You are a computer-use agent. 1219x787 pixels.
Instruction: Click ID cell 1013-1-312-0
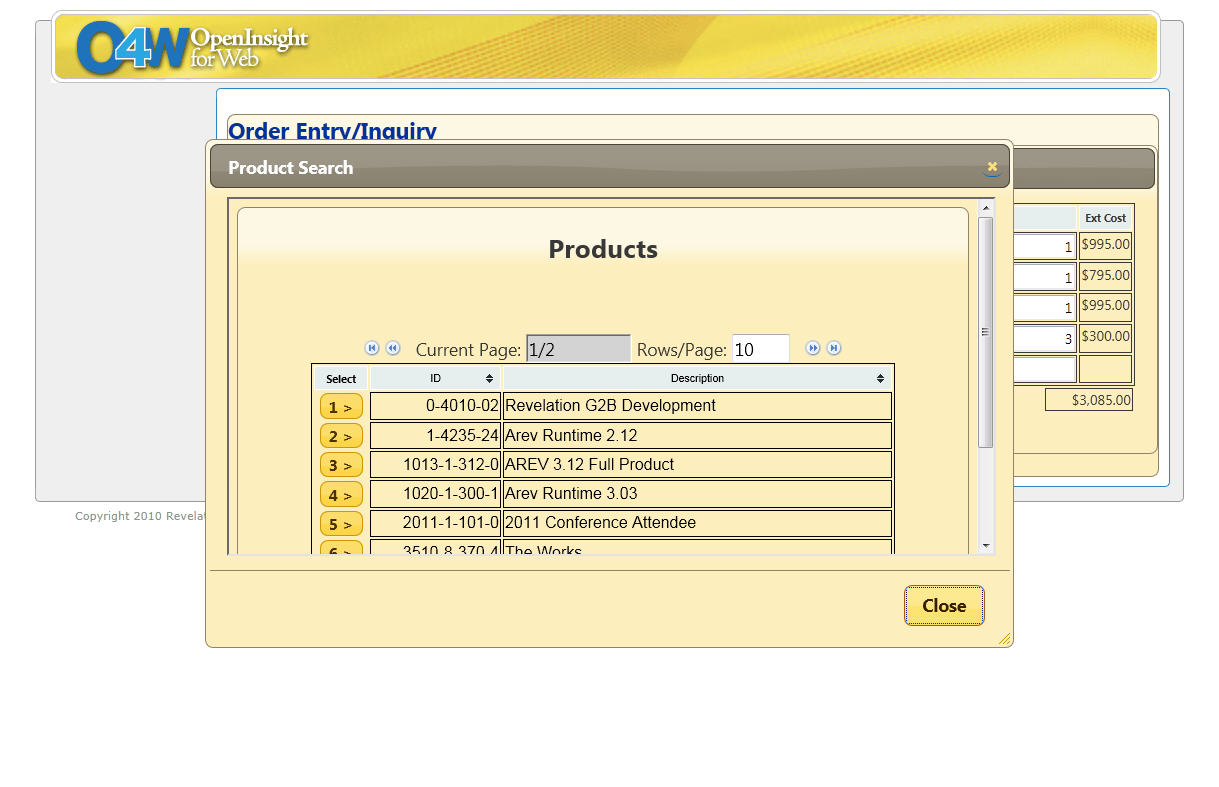(x=435, y=465)
